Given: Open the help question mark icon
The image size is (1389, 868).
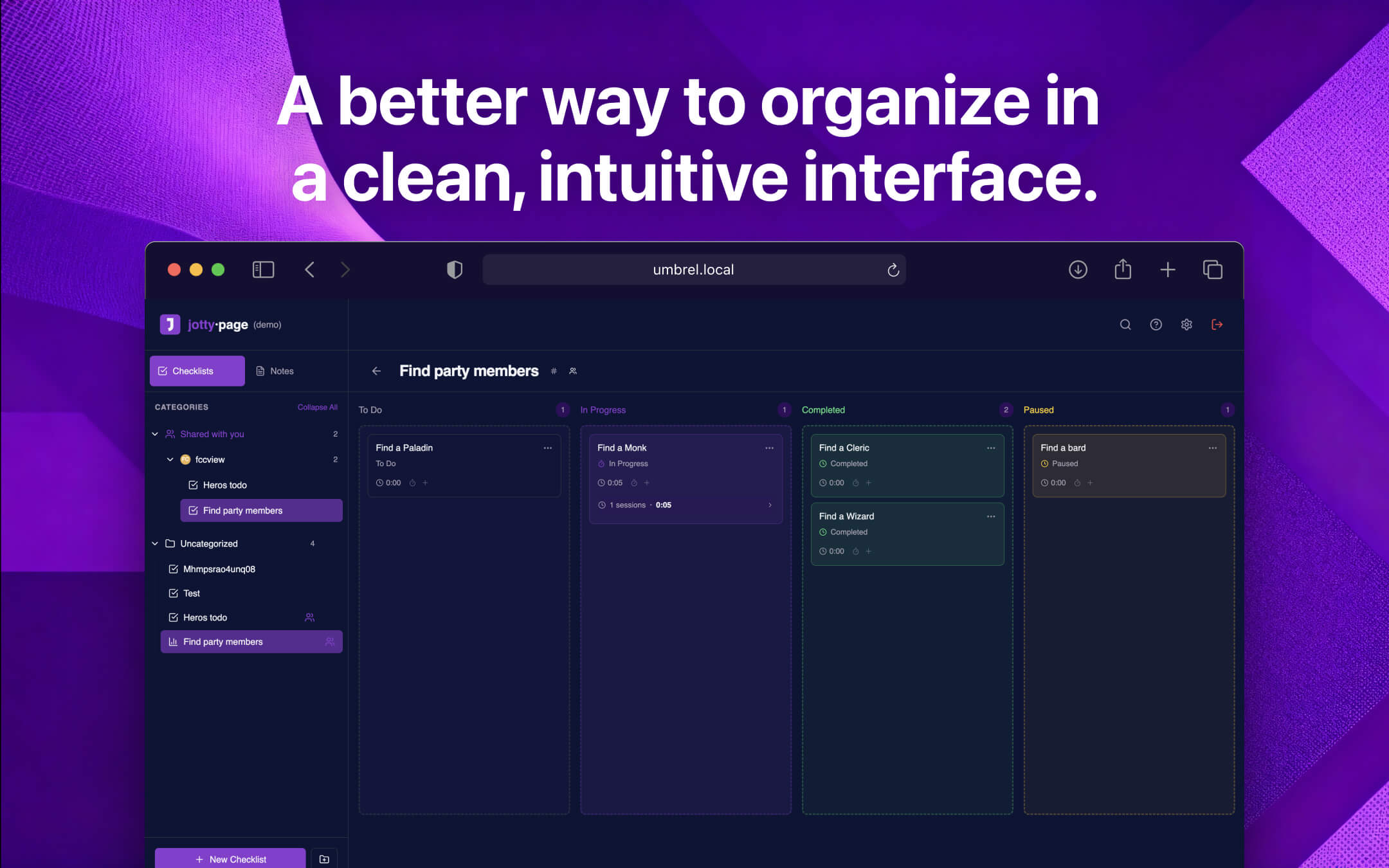Looking at the screenshot, I should point(1156,325).
